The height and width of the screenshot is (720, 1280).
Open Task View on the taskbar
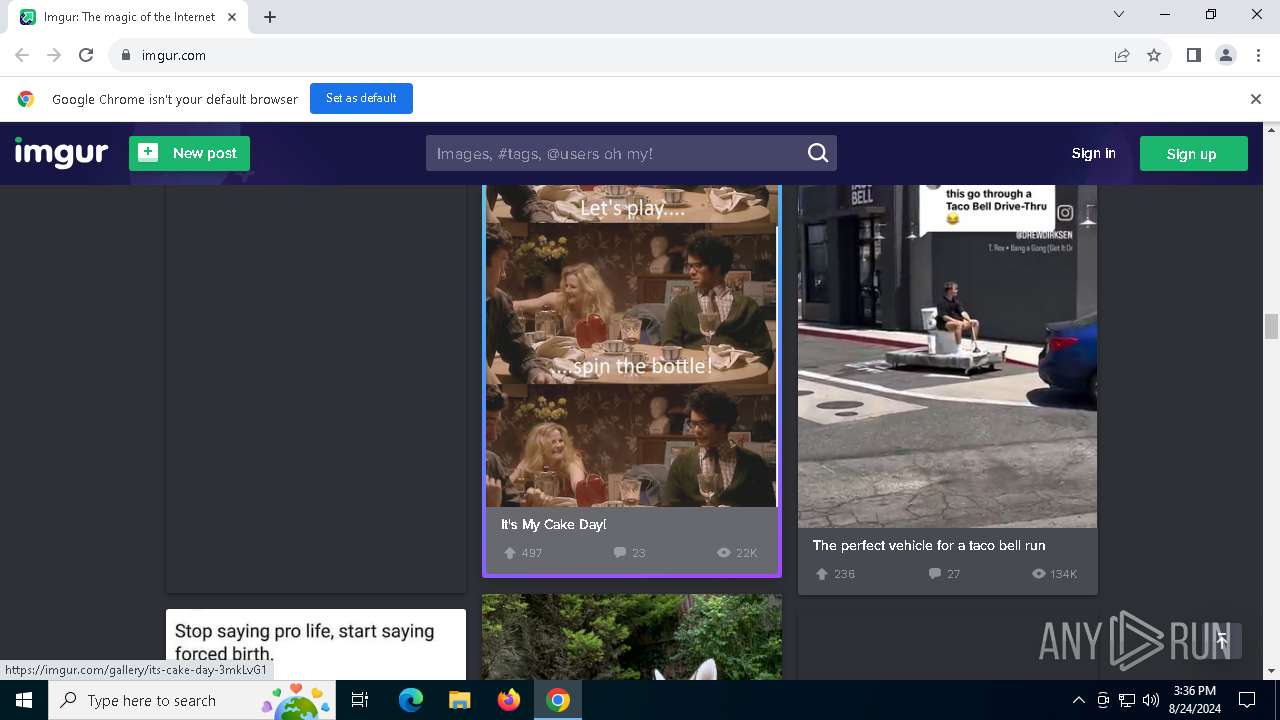pos(360,700)
